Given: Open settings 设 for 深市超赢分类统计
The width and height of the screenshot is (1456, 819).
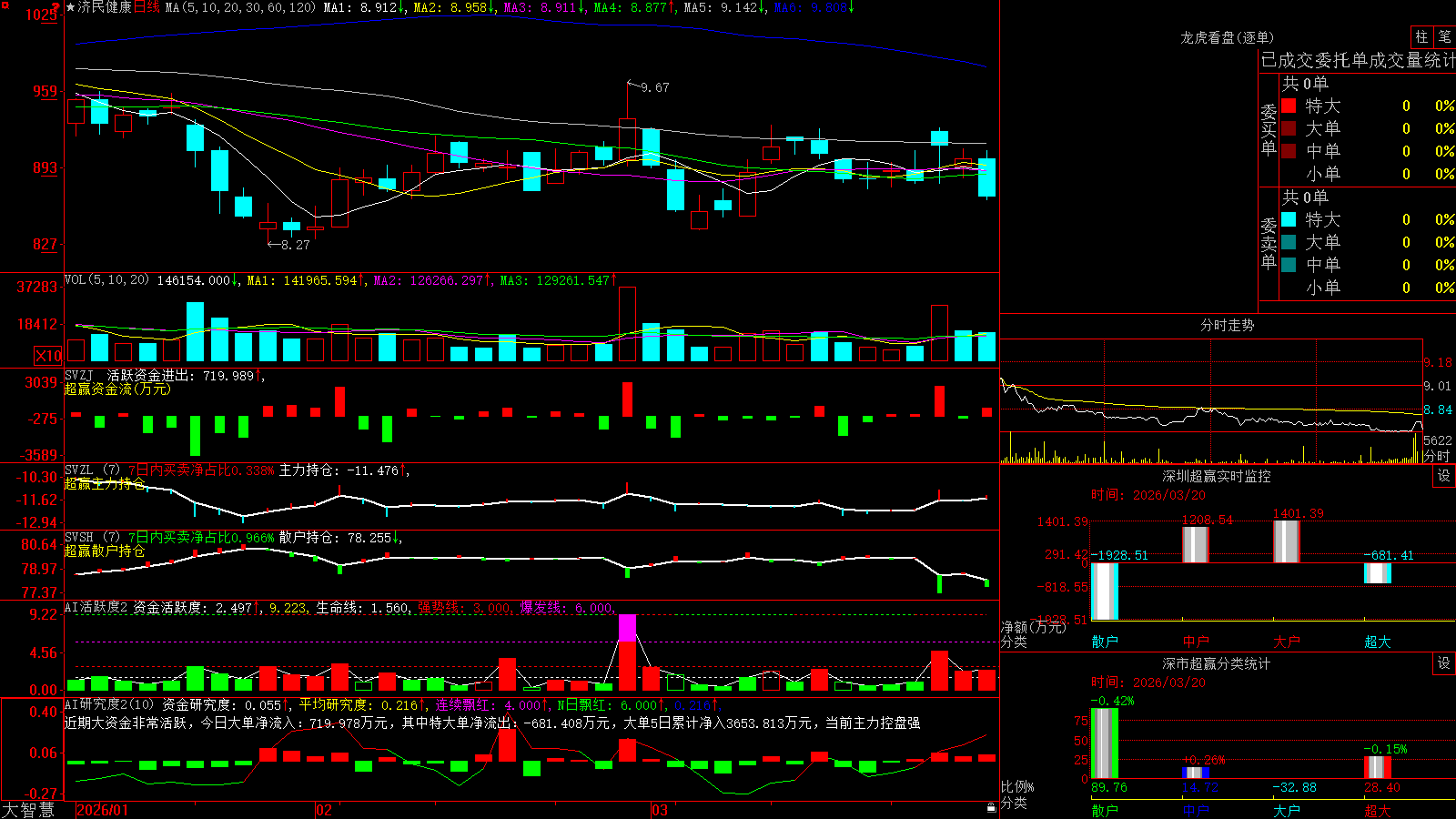Looking at the screenshot, I should pos(1444,663).
